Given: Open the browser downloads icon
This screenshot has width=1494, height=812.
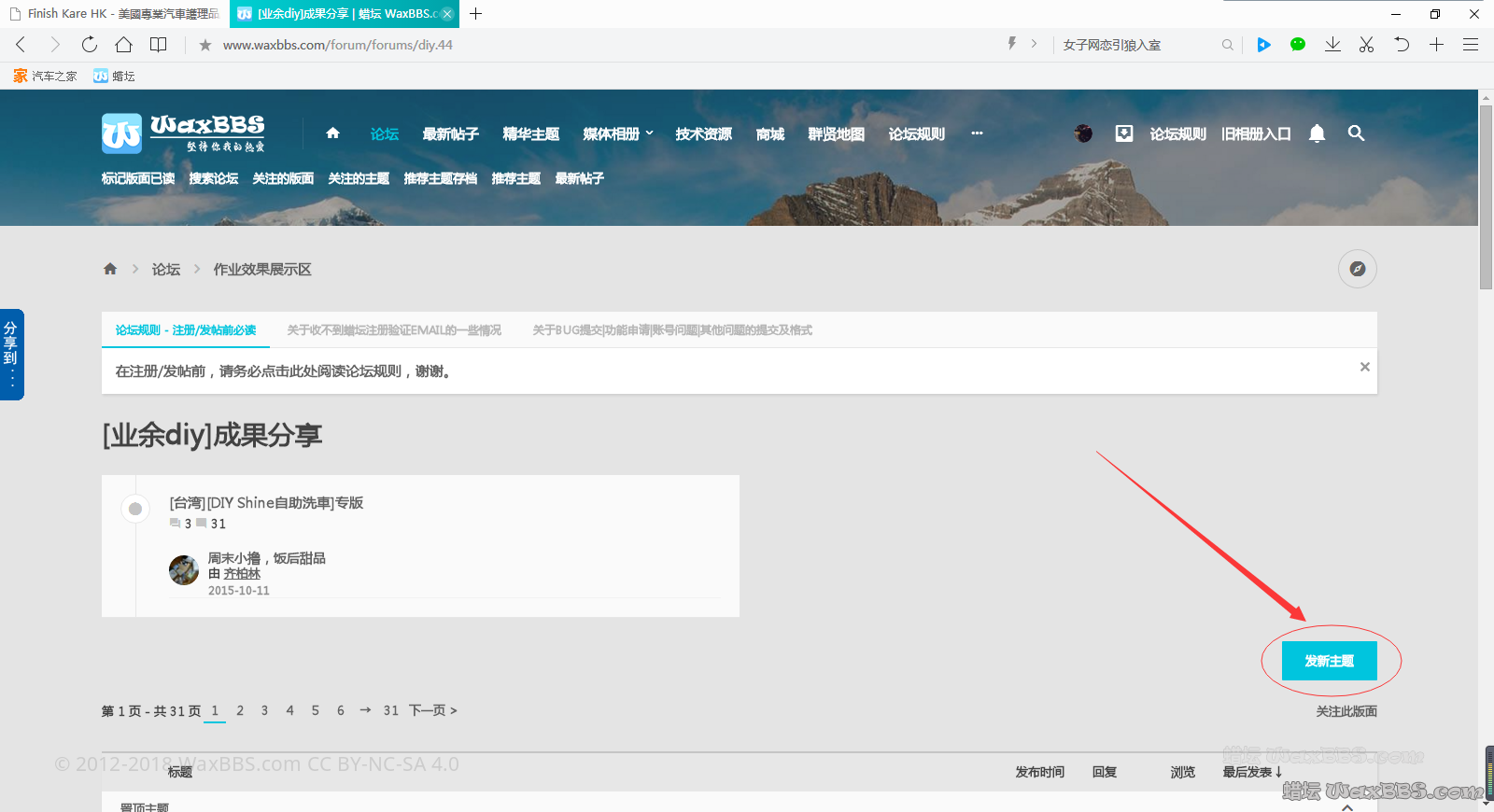Looking at the screenshot, I should [1332, 44].
